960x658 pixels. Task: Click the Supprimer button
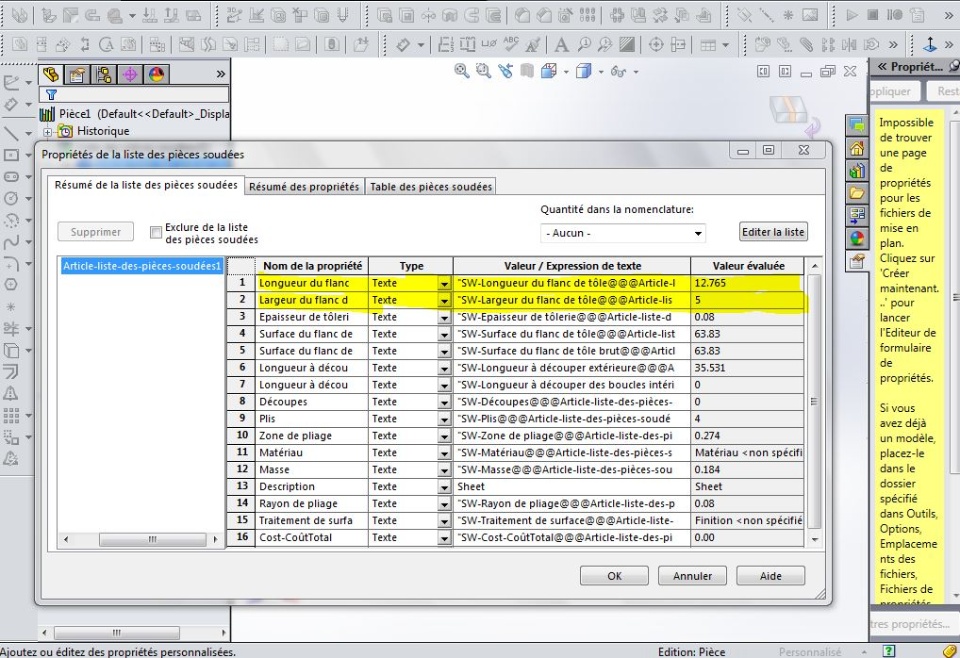click(96, 232)
